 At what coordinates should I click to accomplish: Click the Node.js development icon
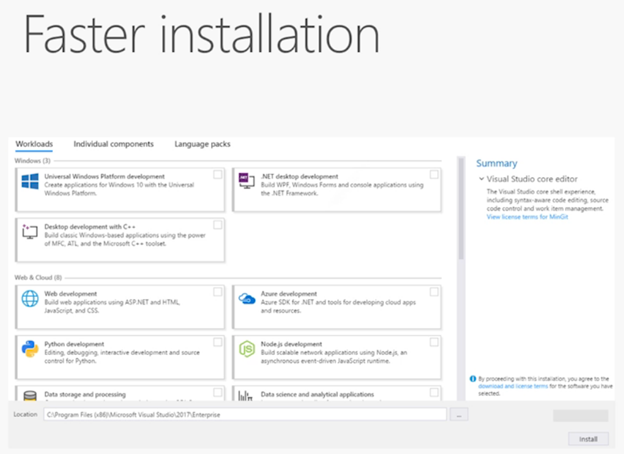pos(246,348)
